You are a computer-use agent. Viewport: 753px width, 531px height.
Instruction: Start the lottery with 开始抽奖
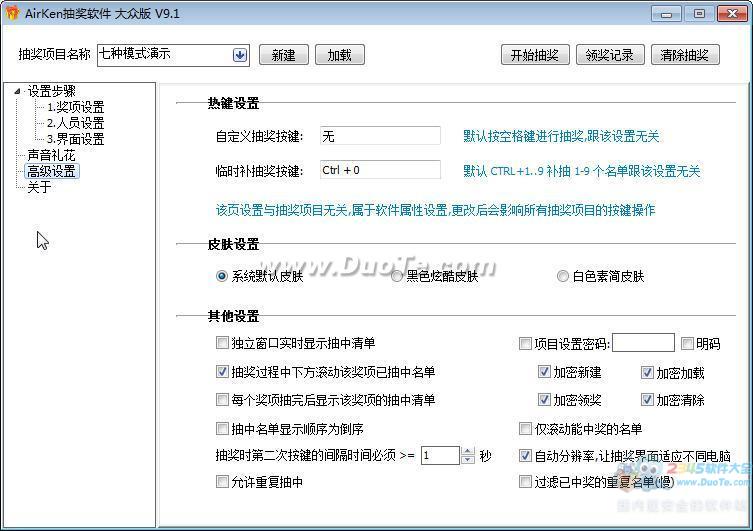pyautogui.click(x=535, y=55)
